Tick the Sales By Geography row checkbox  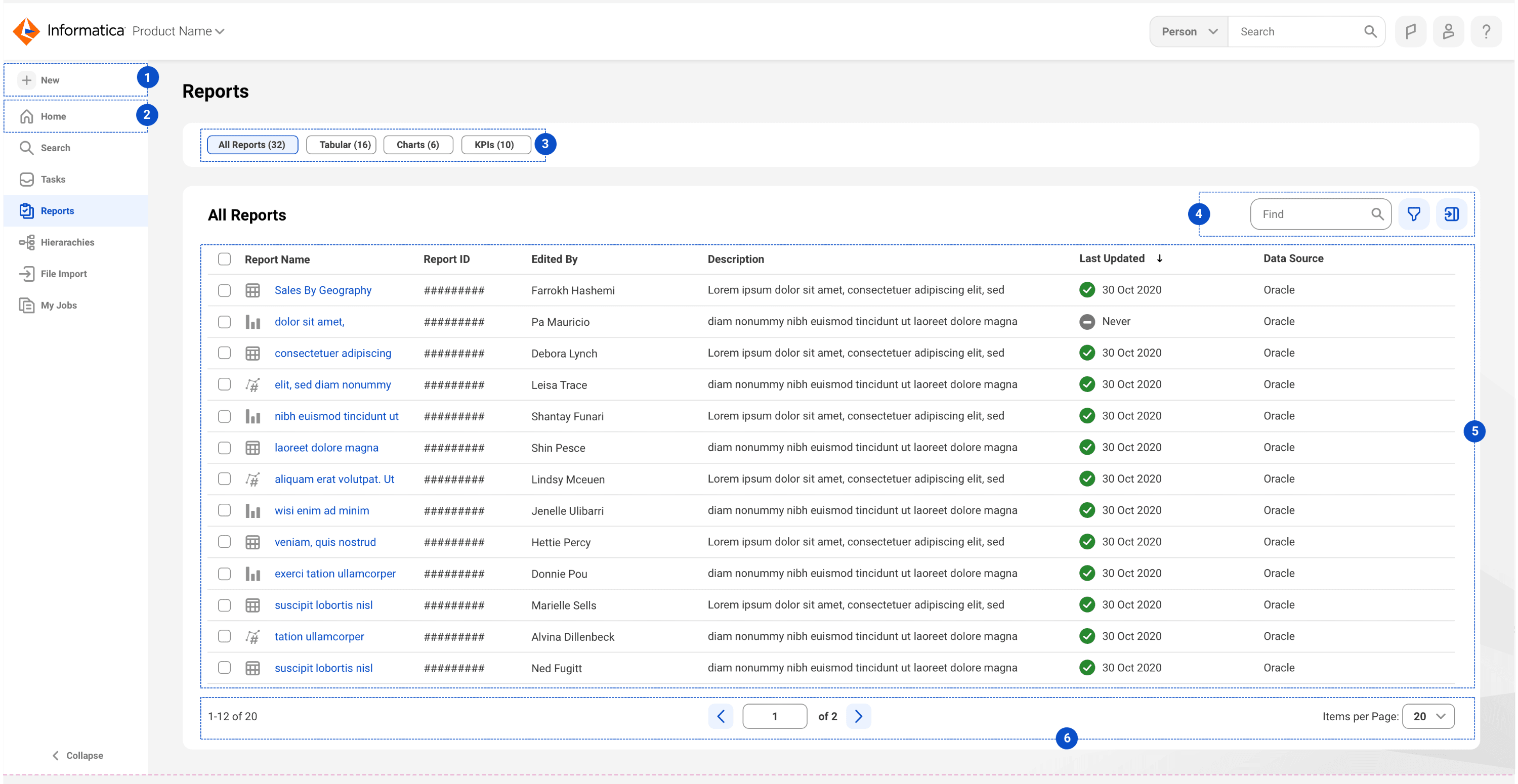coord(224,290)
